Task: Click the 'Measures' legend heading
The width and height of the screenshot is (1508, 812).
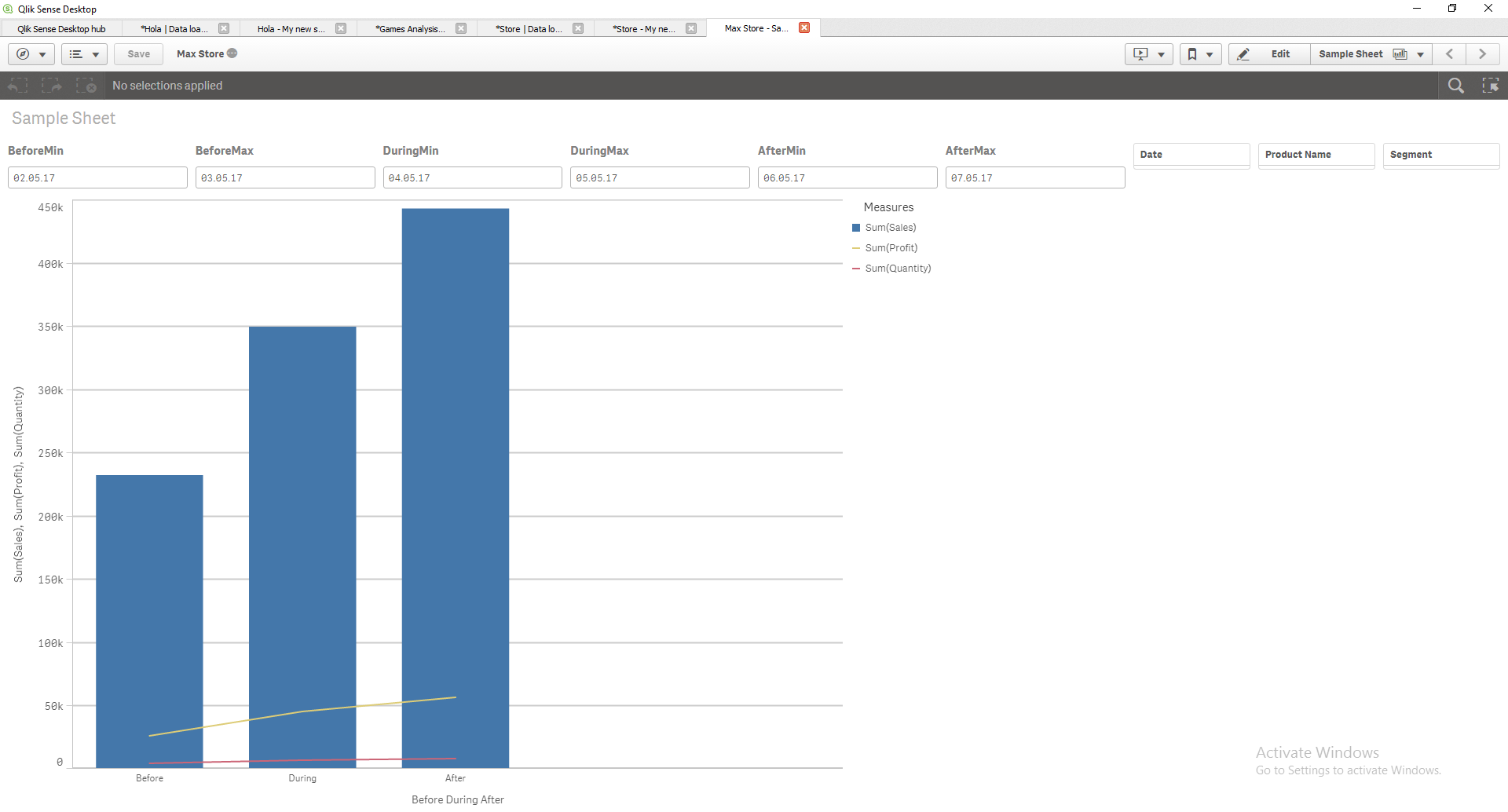Action: (888, 207)
